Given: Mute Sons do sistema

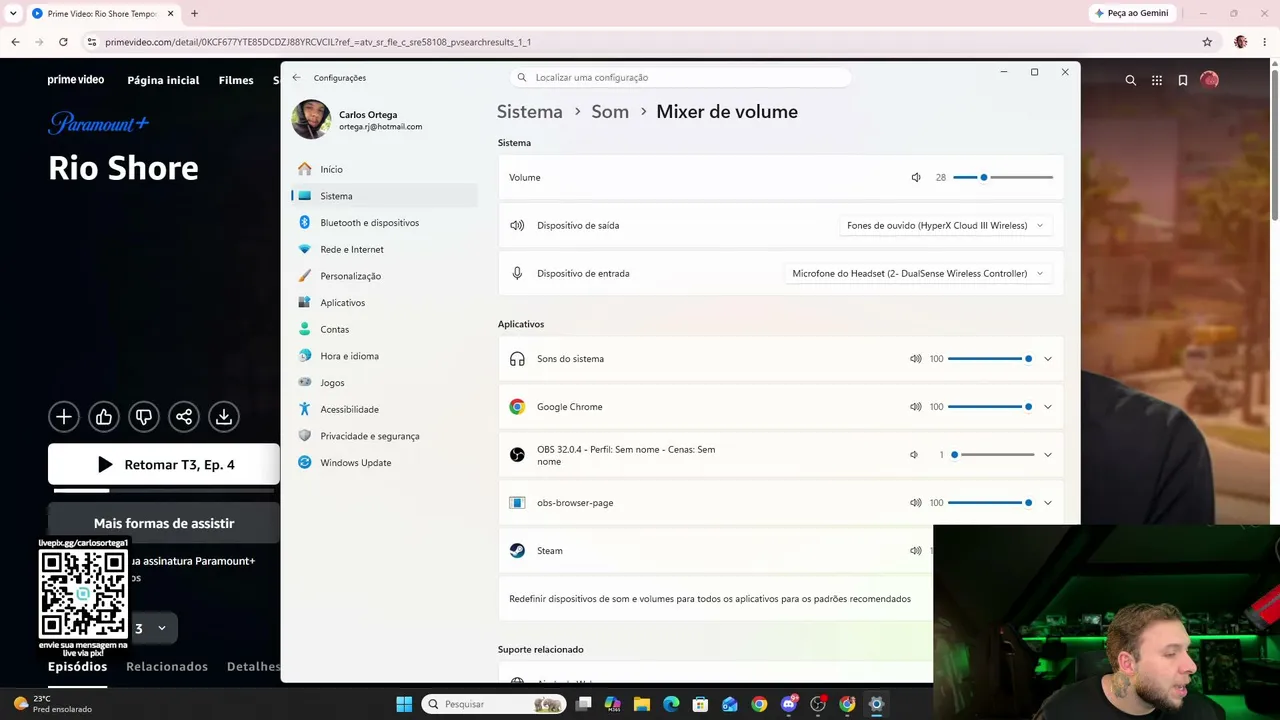Looking at the screenshot, I should coord(915,359).
